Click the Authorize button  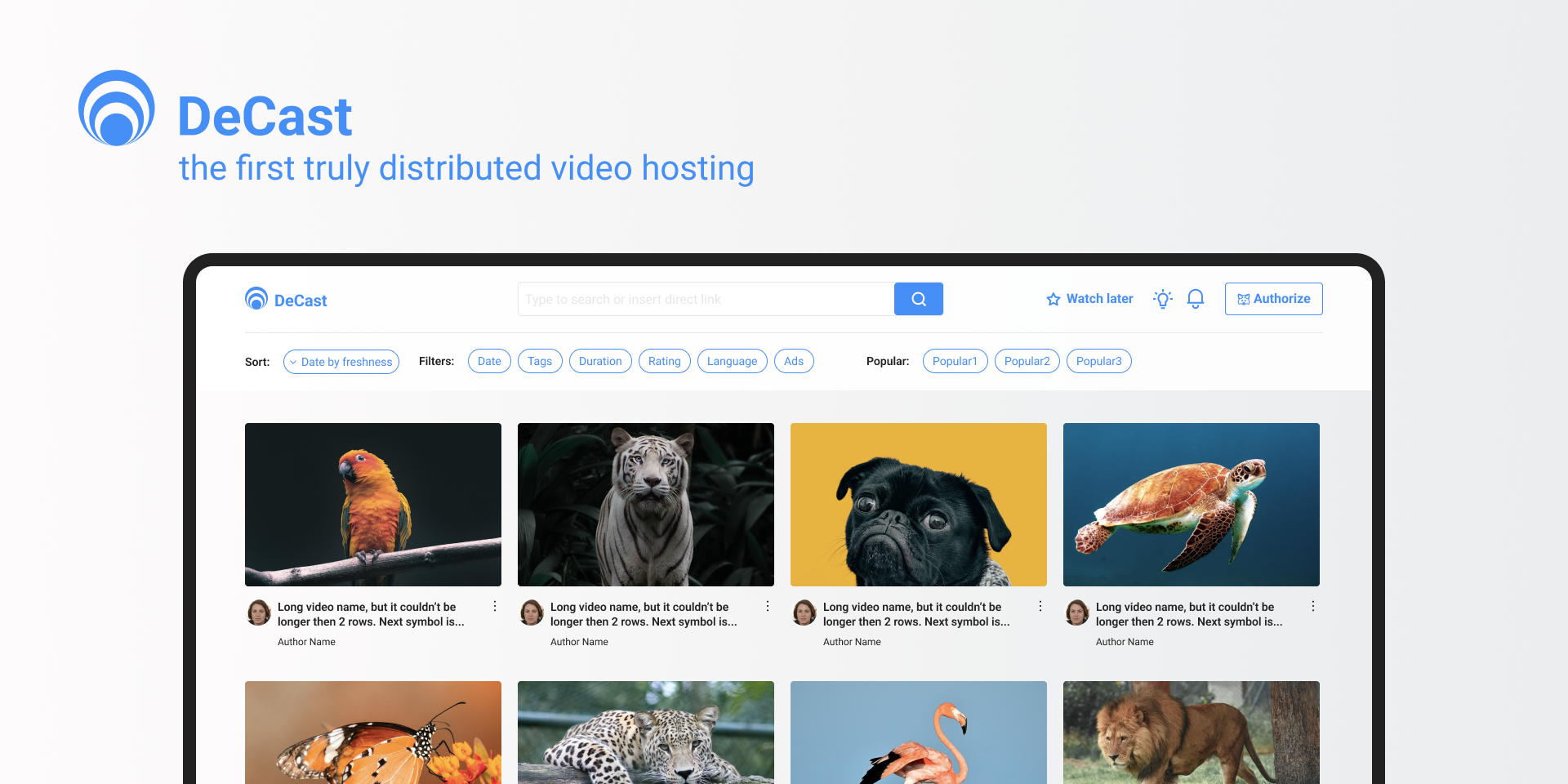coord(1274,299)
